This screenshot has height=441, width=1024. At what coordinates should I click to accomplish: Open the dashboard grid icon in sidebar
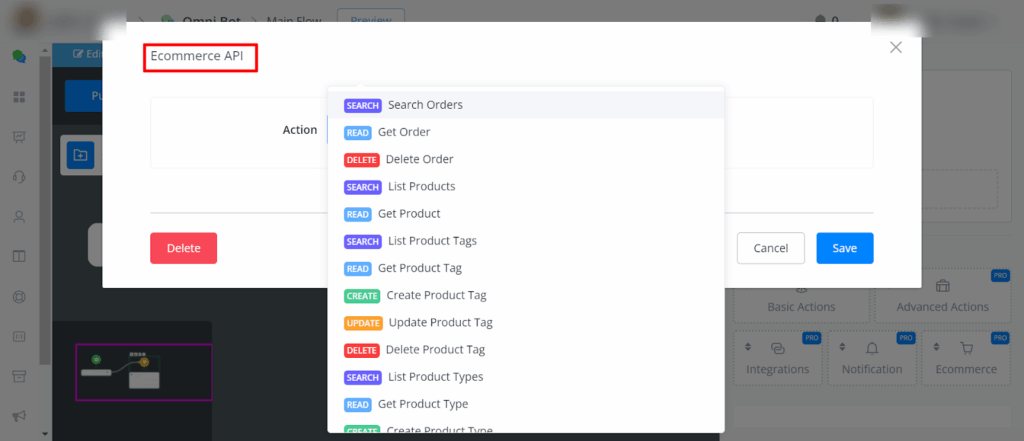point(19,97)
